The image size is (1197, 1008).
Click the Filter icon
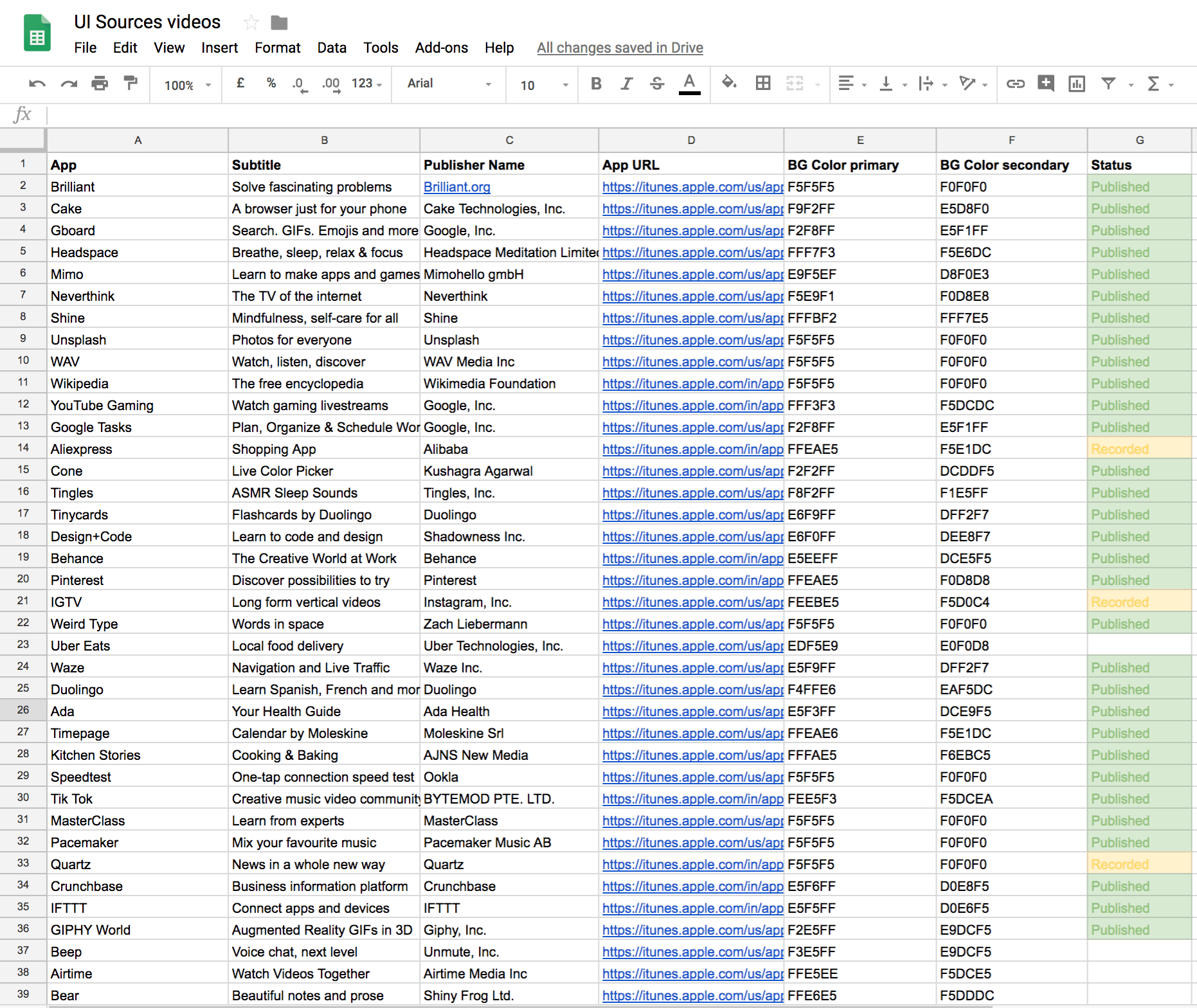coord(1108,84)
